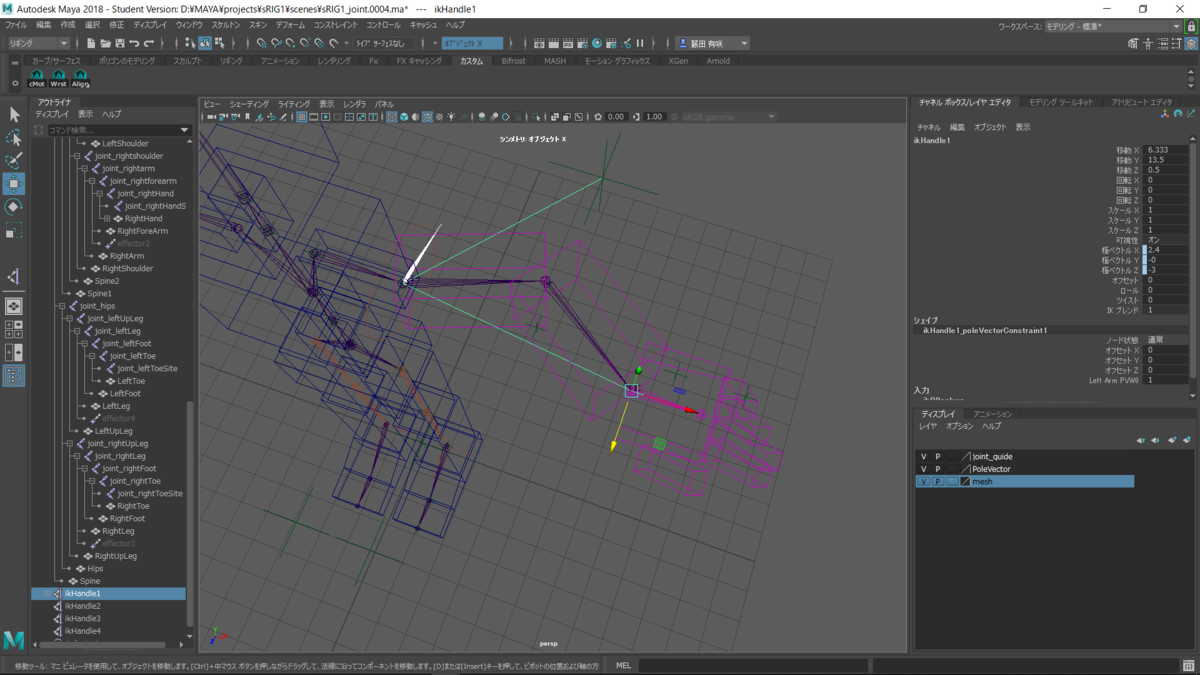1200x675 pixels.
Task: Toggle visibility V of the mesh layer
Action: [x=924, y=482]
